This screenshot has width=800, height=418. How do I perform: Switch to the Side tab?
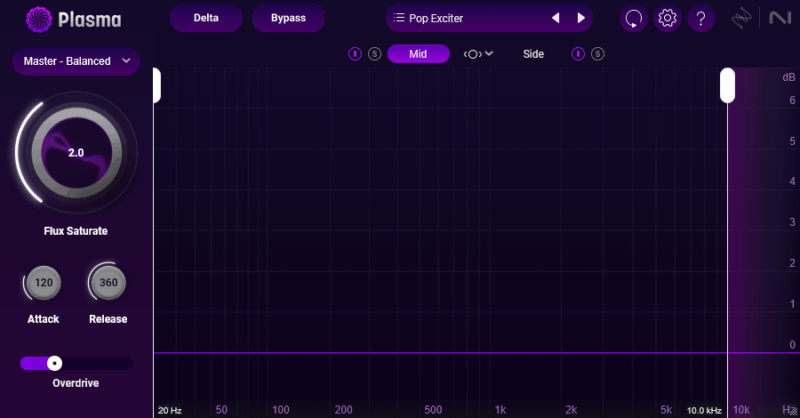[x=533, y=54]
